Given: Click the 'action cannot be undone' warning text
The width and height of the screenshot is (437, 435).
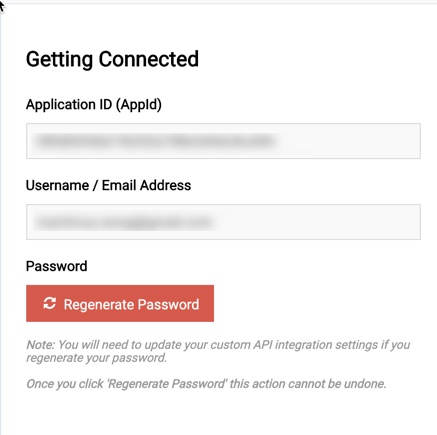Looking at the screenshot, I should tap(206, 384).
